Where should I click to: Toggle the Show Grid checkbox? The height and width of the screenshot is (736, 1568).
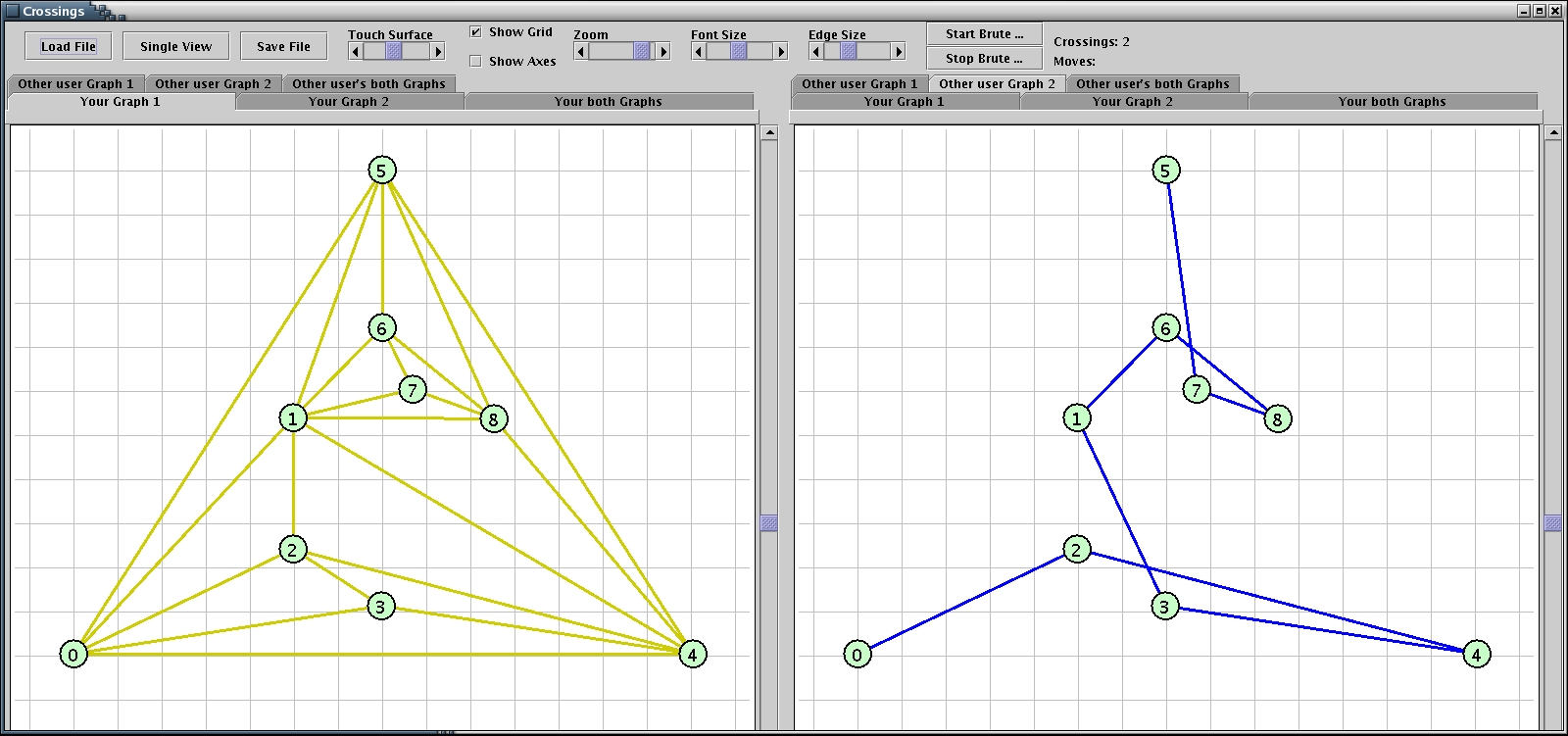click(476, 32)
